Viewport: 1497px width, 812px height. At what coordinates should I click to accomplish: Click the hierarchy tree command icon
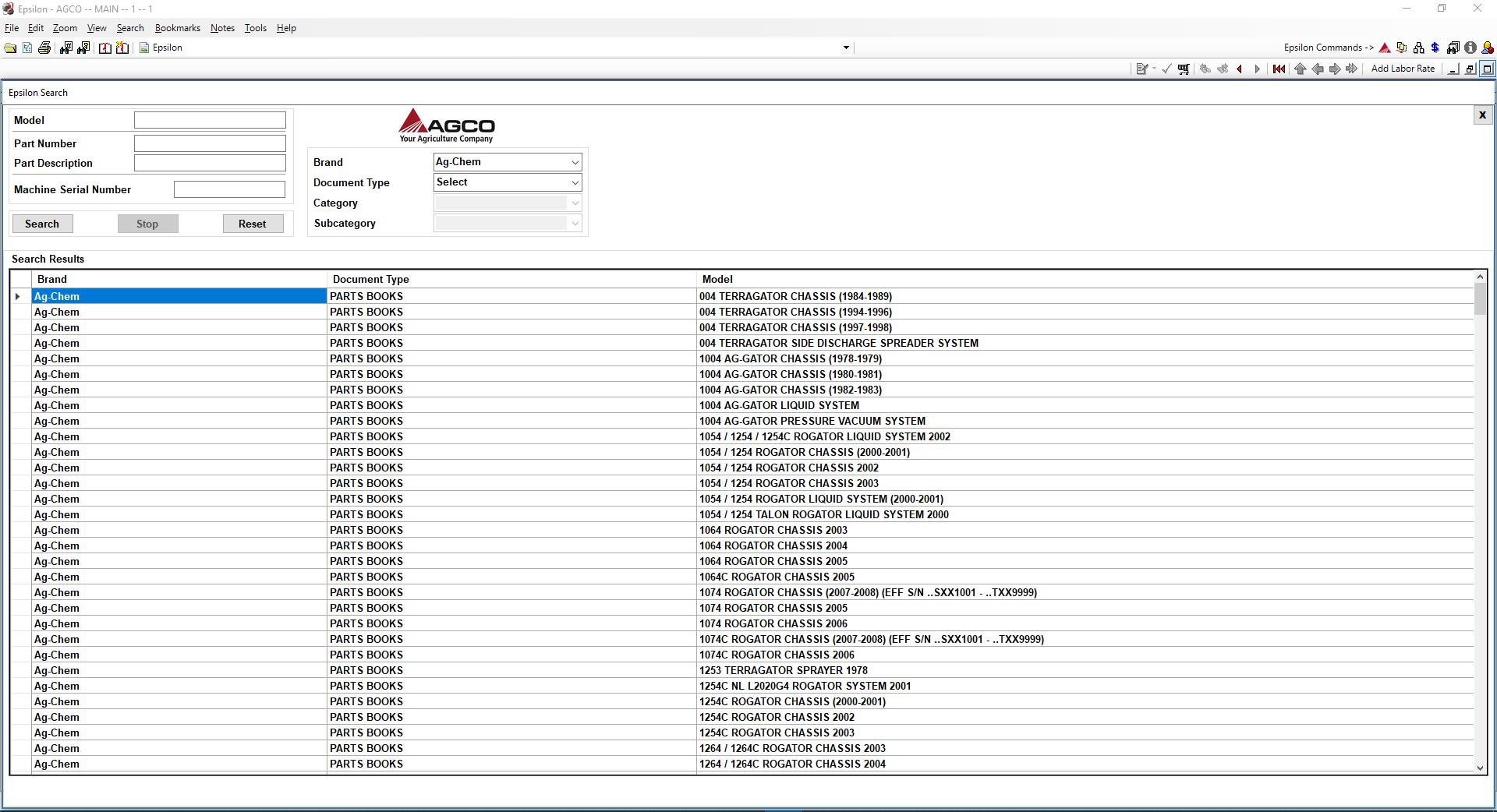point(1418,48)
